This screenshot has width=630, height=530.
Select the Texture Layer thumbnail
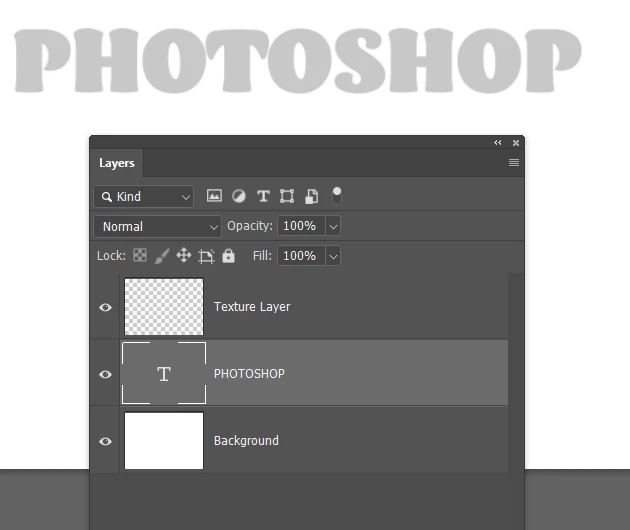pyautogui.click(x=164, y=307)
